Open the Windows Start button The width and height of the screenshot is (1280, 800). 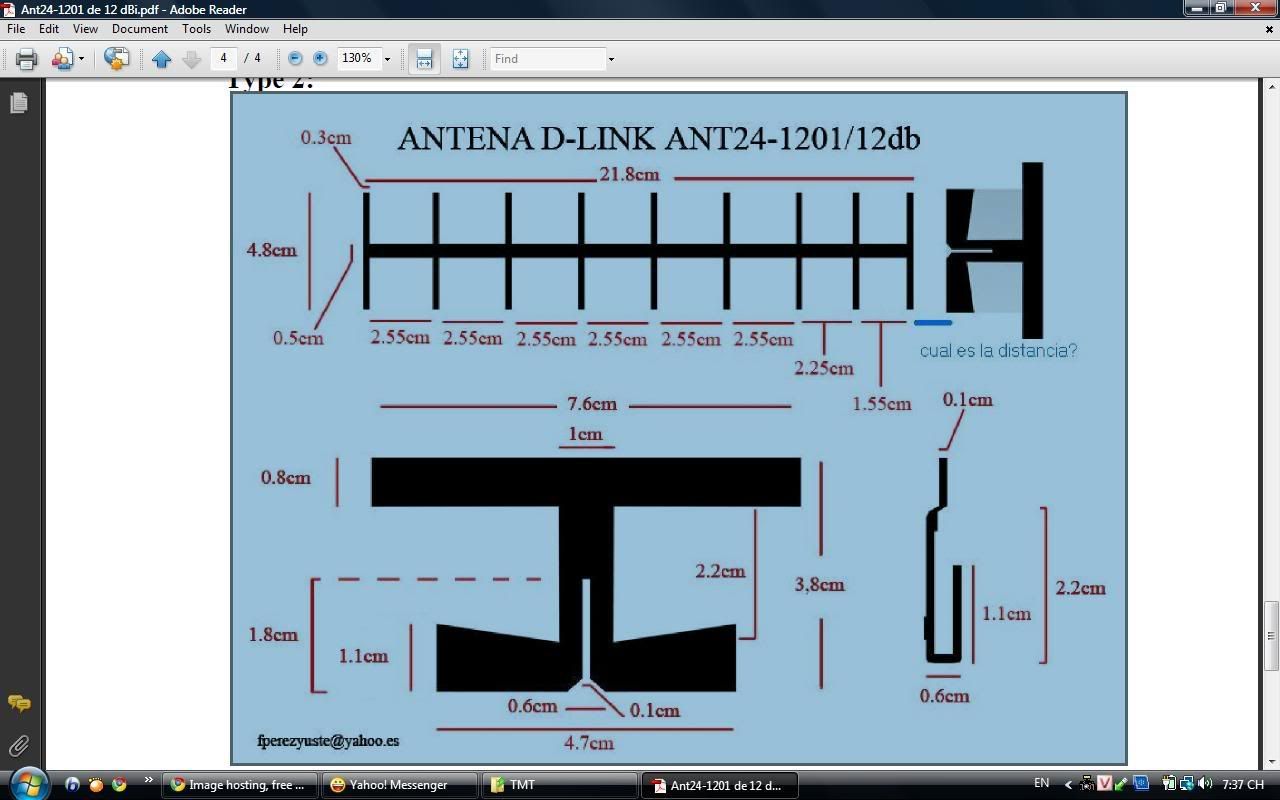(x=27, y=783)
